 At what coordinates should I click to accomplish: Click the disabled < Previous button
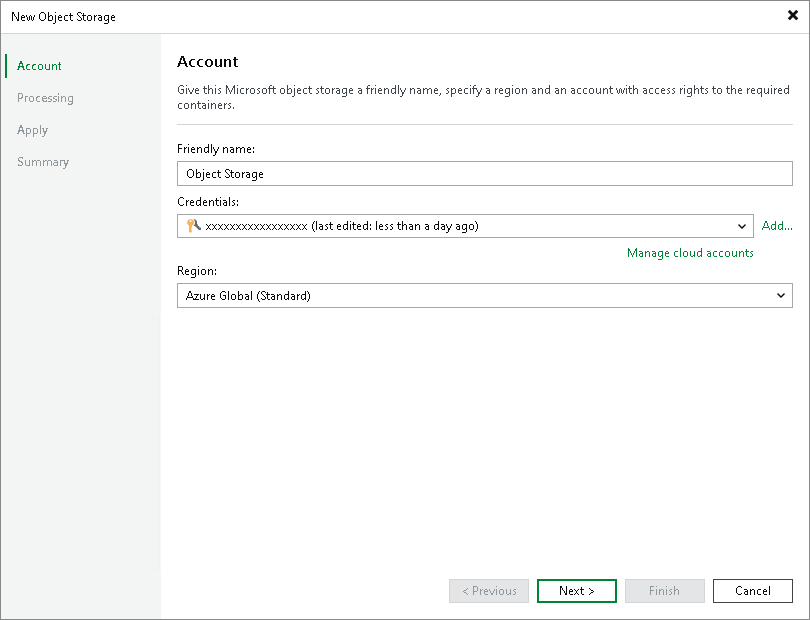coord(489,591)
